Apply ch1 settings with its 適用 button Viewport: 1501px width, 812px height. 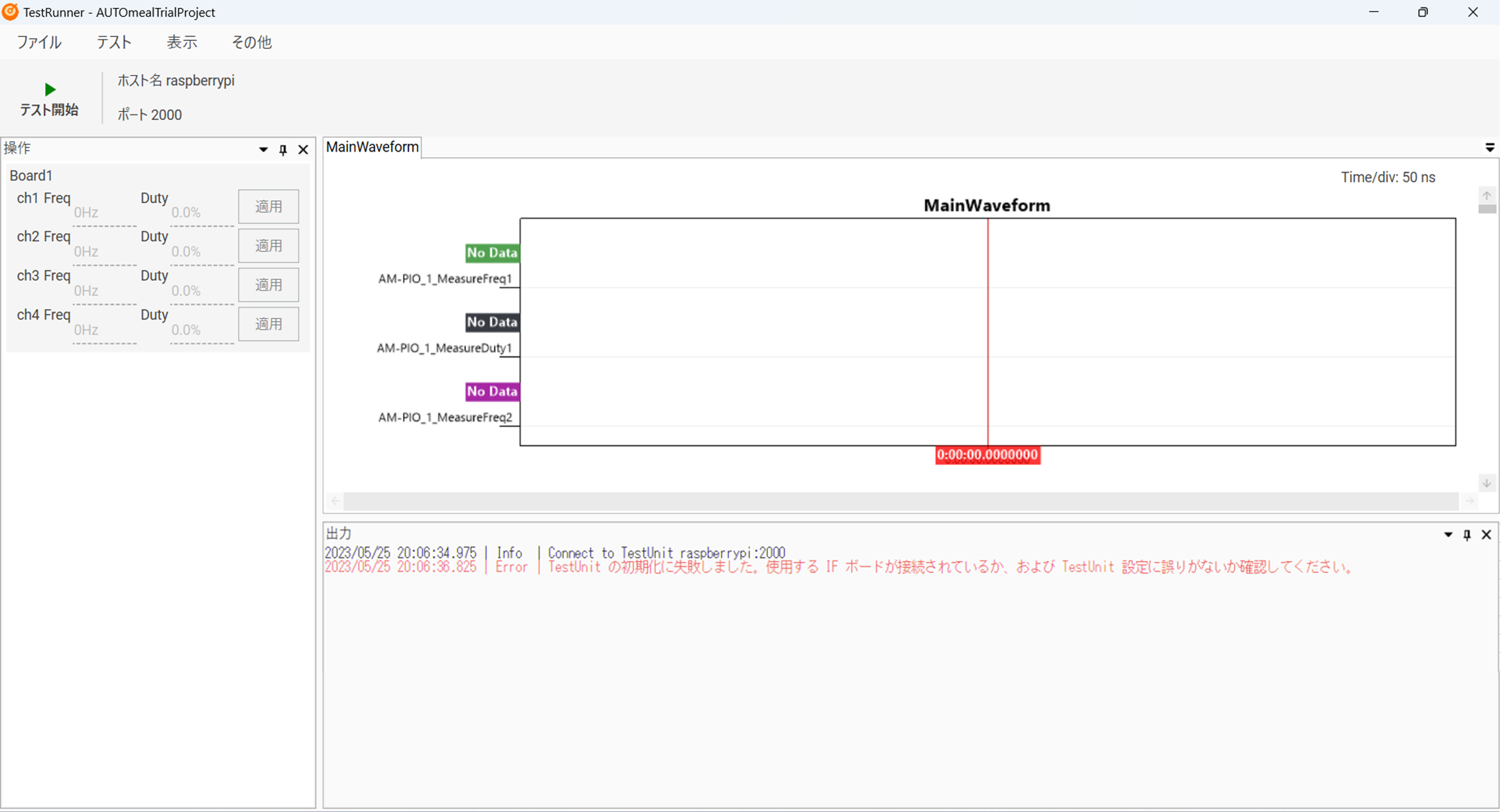[x=268, y=206]
